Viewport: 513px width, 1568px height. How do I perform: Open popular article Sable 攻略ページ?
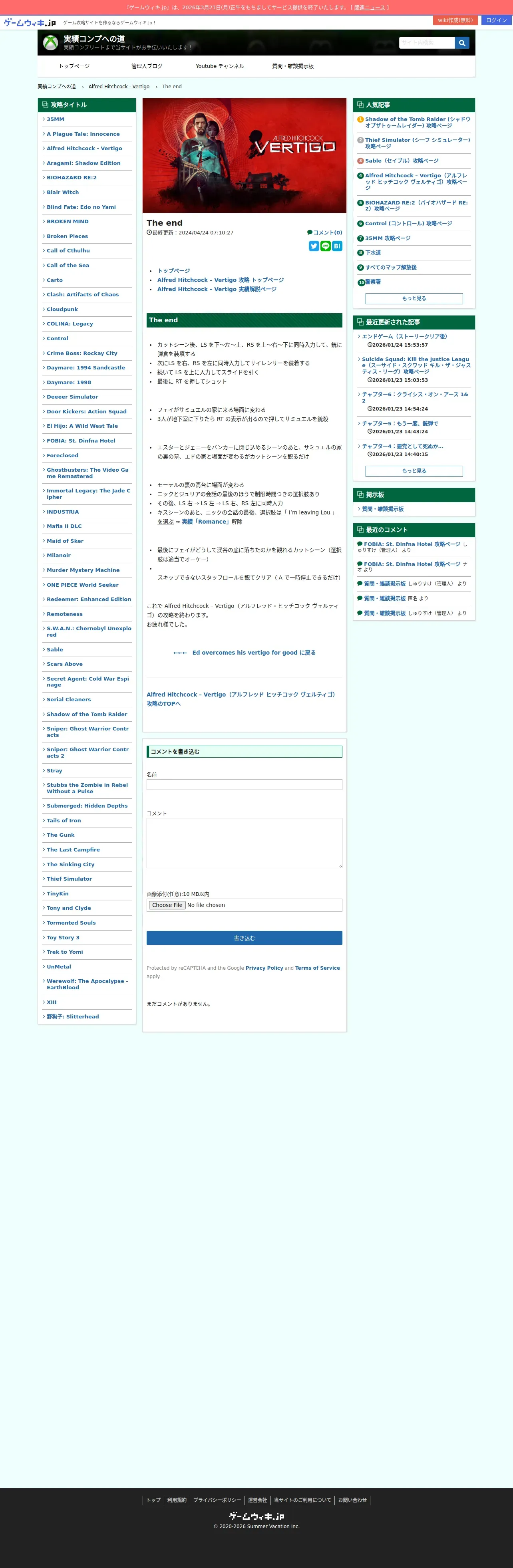[402, 161]
